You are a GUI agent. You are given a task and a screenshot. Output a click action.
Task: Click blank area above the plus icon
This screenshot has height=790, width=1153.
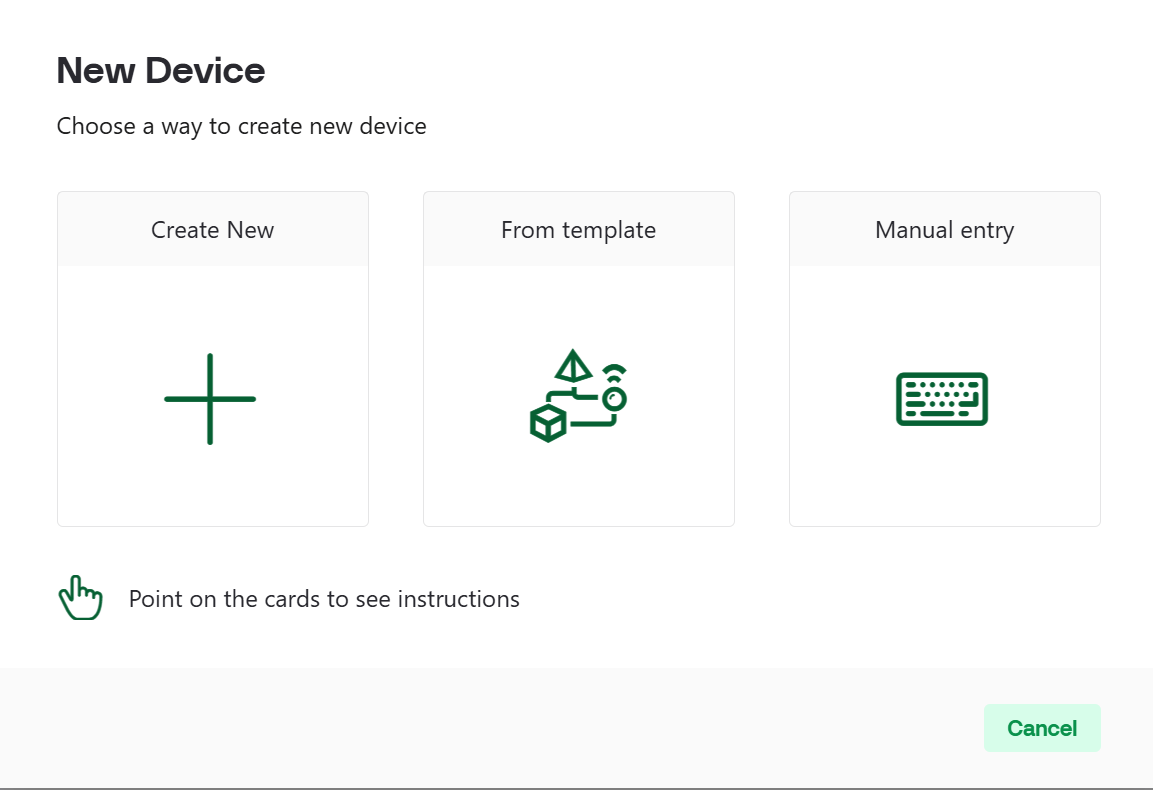(212, 305)
